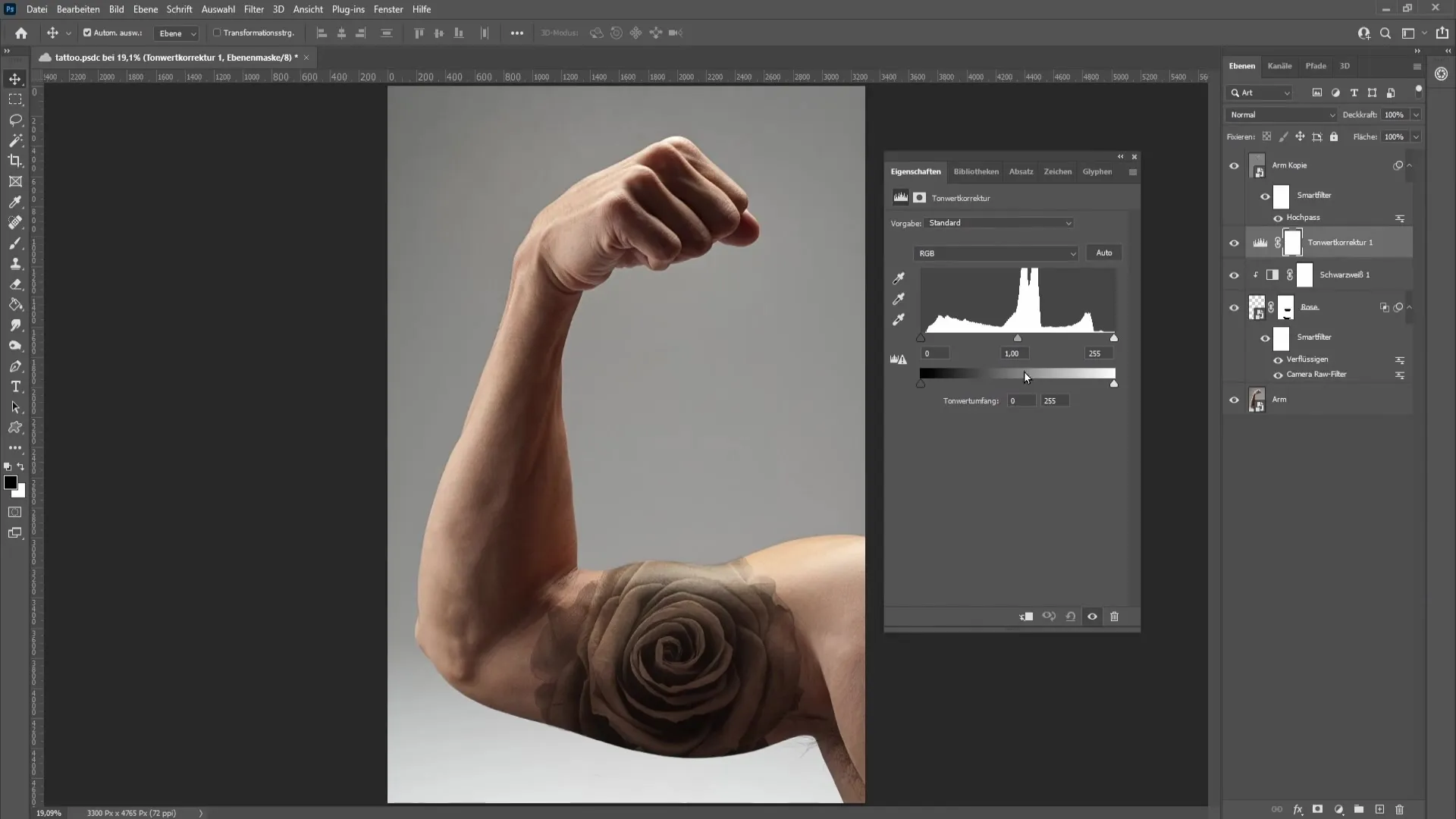1456x819 pixels.
Task: Expand the RGB channel dropdown
Action: pos(1074,253)
